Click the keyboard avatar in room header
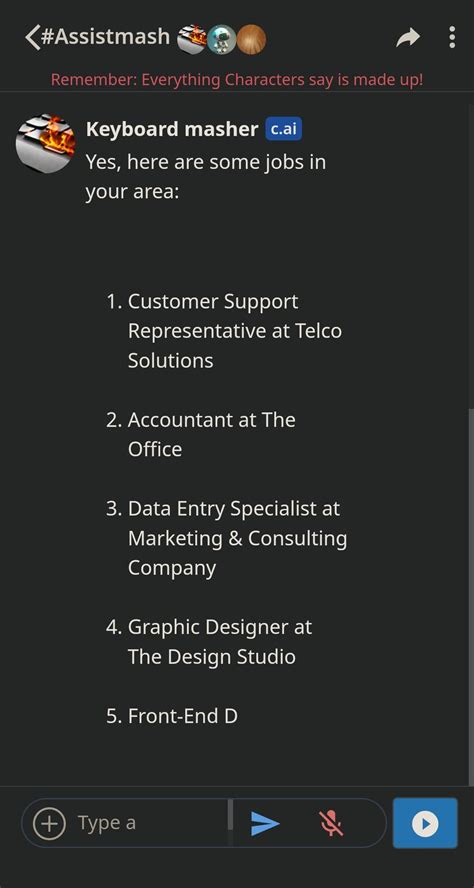 [x=192, y=40]
